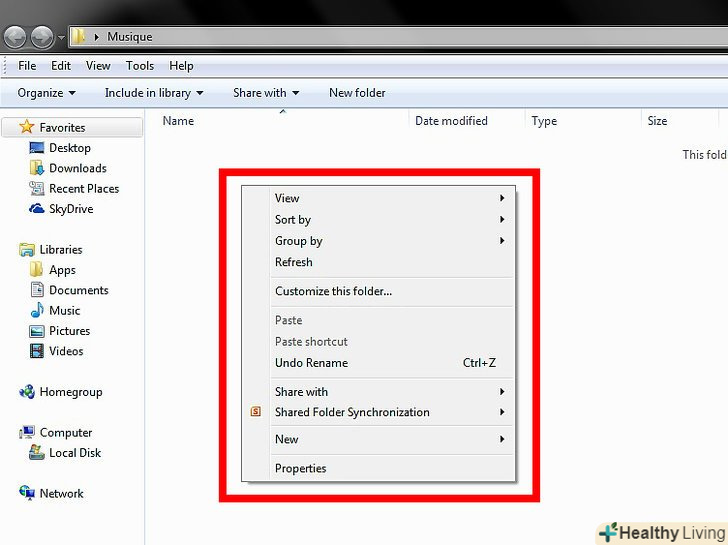The image size is (728, 545).
Task: Click the Apps library folder icon
Action: click(37, 270)
